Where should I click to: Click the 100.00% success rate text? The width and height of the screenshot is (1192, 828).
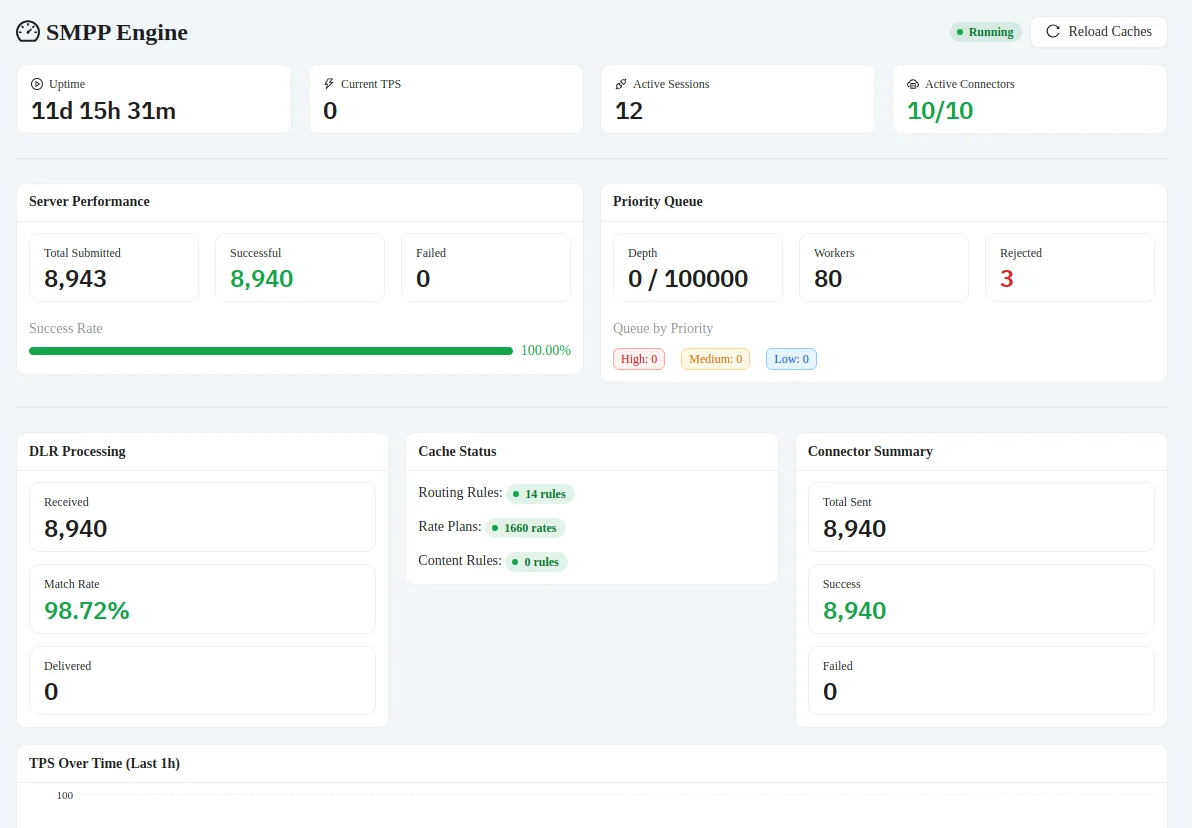point(546,351)
